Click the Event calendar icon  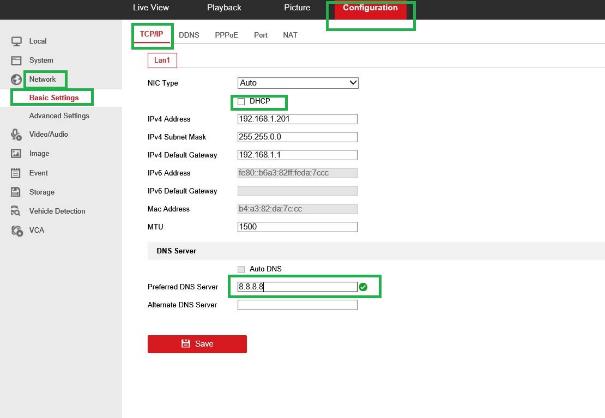[x=16, y=172]
